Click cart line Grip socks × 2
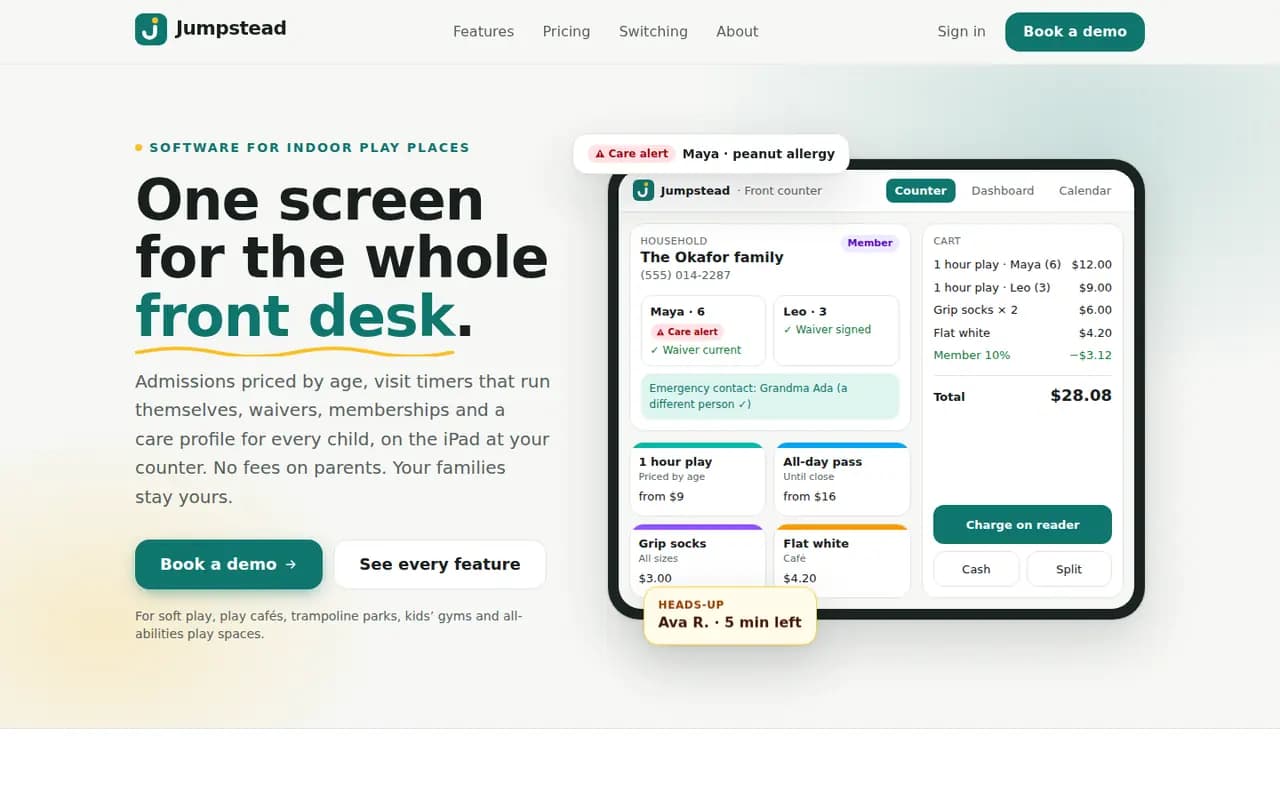 tap(1022, 310)
